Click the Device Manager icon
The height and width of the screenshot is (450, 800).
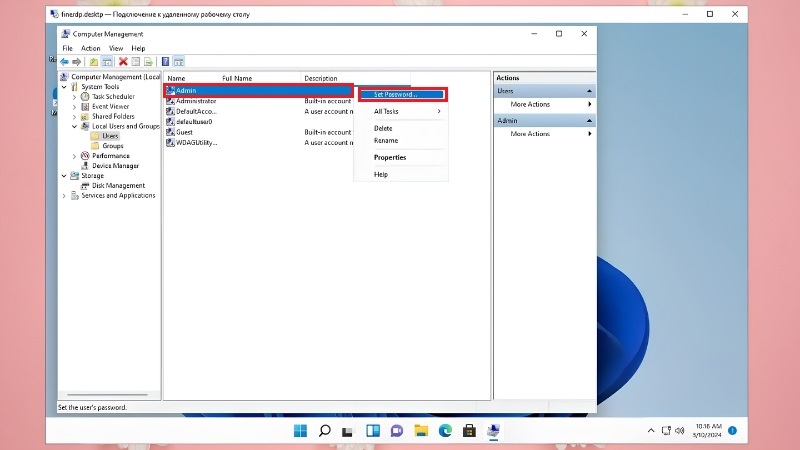[85, 166]
